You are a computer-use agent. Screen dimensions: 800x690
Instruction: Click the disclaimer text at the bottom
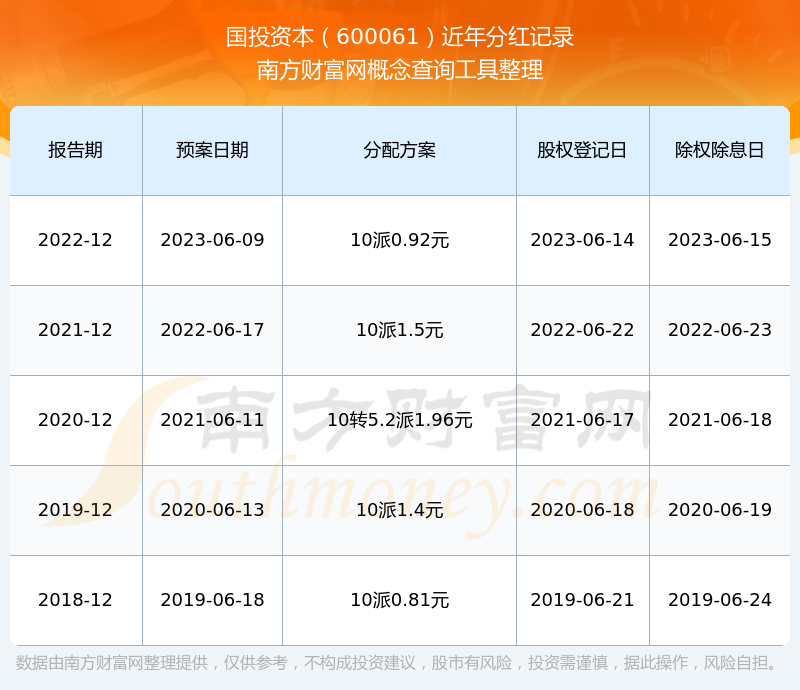397,663
